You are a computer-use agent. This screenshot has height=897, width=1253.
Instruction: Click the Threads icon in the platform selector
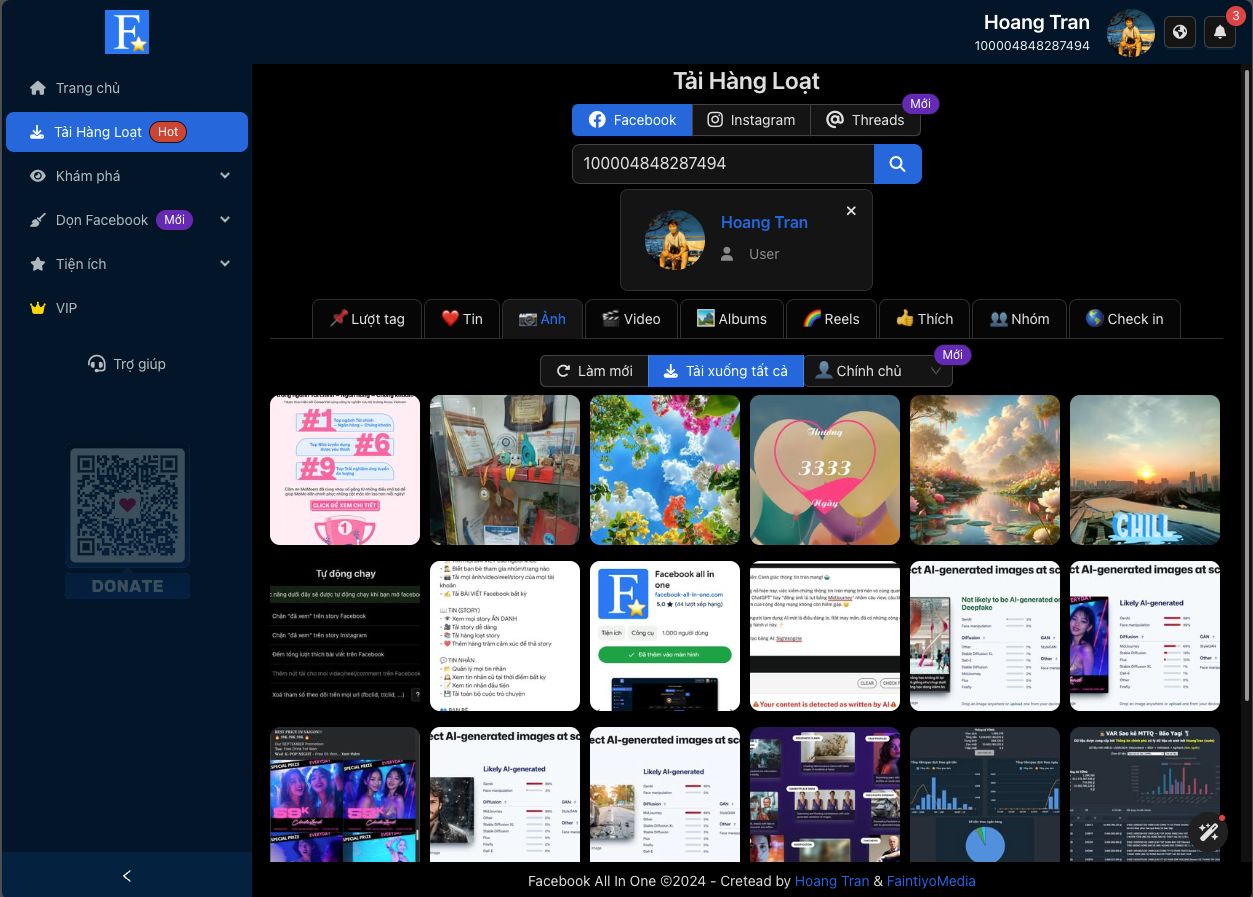coord(835,120)
